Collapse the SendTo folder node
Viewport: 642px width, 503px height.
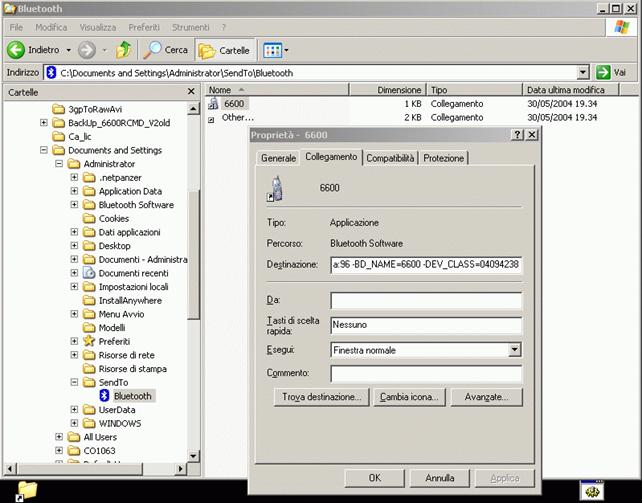(74, 382)
